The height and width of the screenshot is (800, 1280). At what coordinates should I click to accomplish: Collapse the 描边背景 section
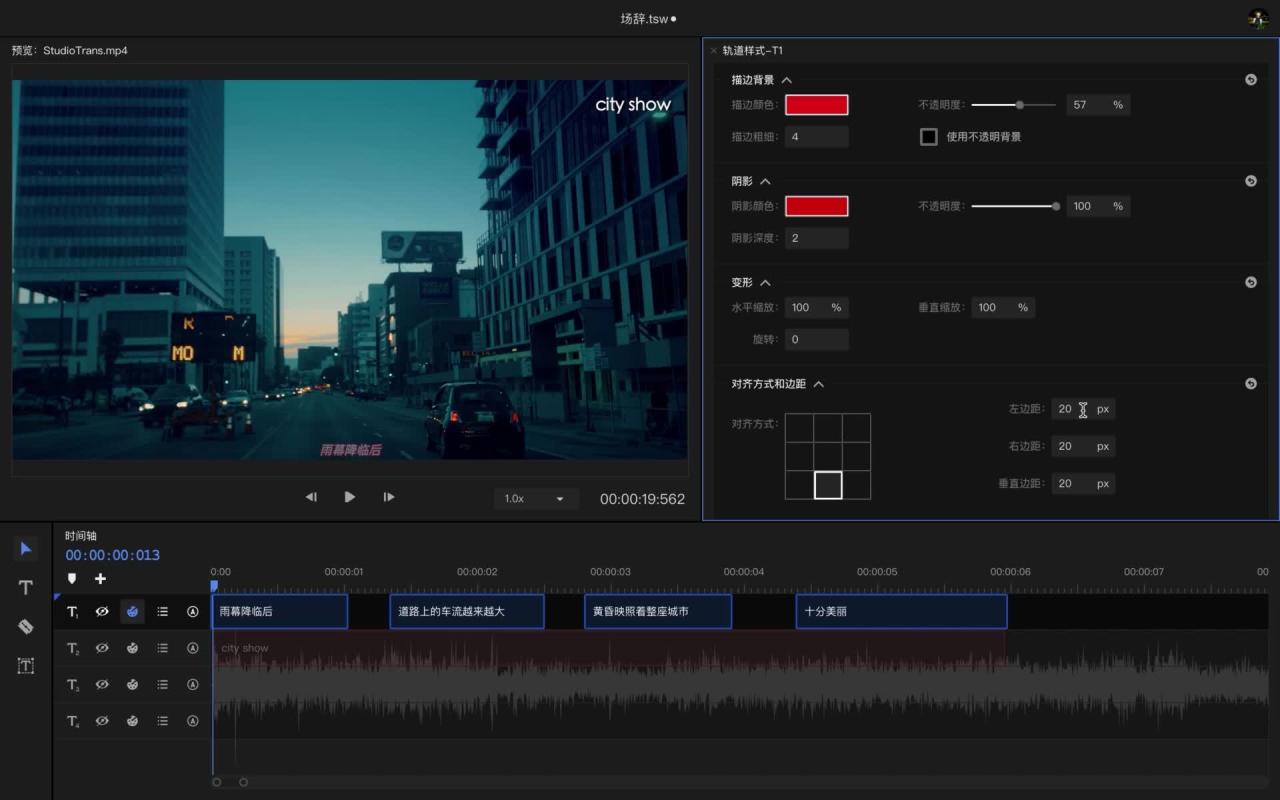click(786, 80)
